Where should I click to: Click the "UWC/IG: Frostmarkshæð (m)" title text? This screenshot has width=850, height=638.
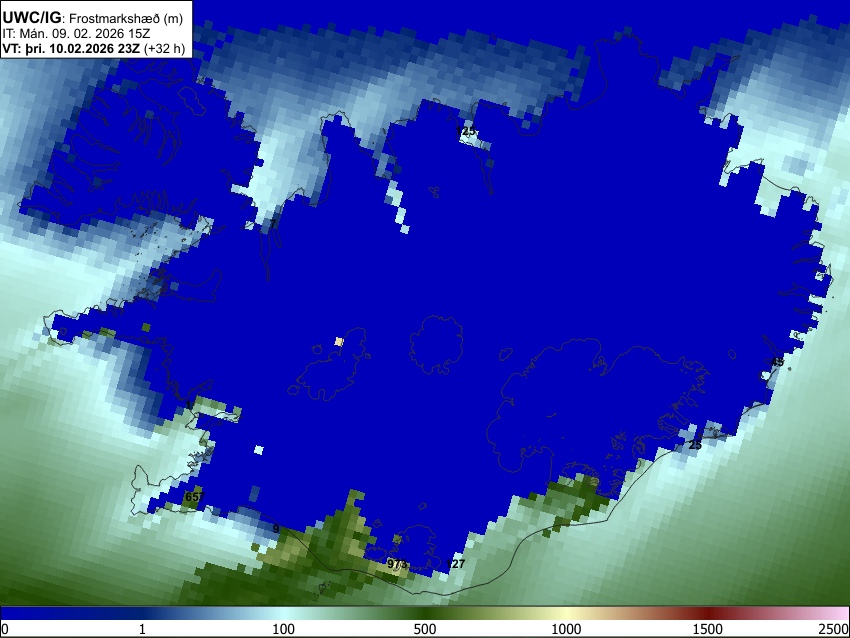pyautogui.click(x=93, y=18)
